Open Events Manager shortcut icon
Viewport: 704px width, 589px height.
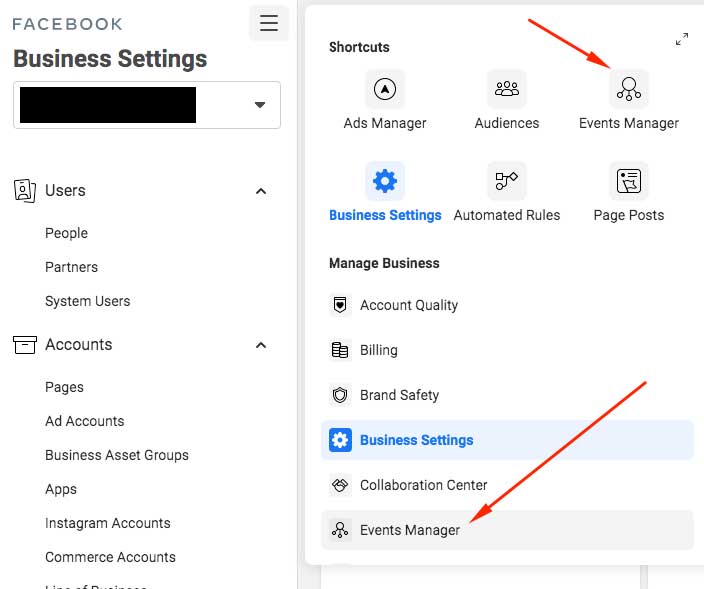pyautogui.click(x=629, y=89)
